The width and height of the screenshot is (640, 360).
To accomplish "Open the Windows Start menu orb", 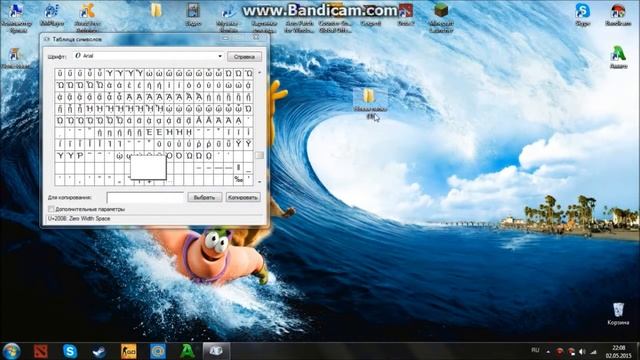I will 11,351.
